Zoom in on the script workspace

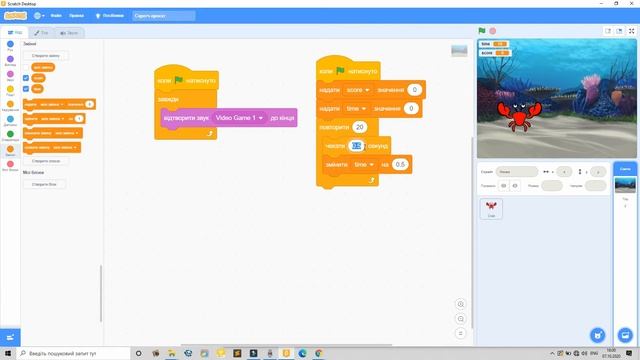click(460, 304)
